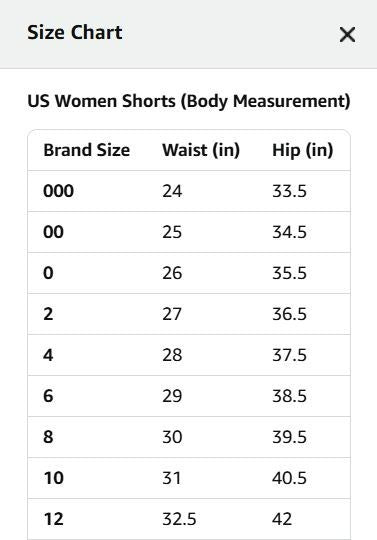Select brand size 00 row
The image size is (377, 540).
coord(189,232)
